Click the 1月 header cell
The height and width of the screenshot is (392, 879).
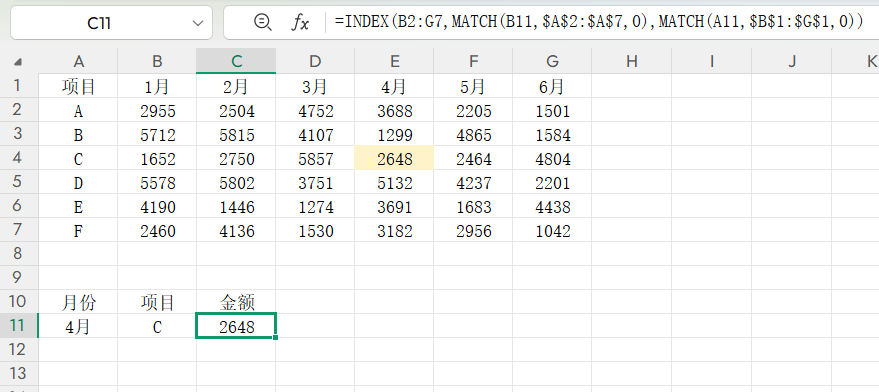click(157, 86)
